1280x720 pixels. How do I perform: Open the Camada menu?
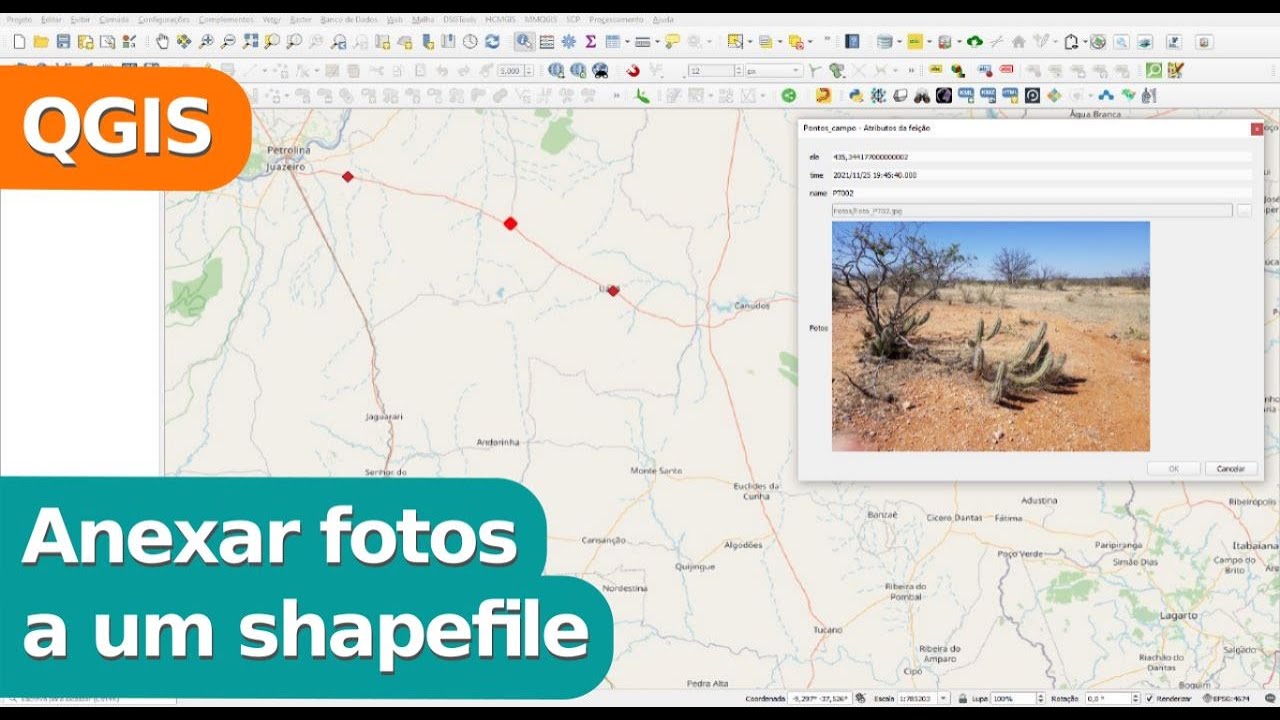pyautogui.click(x=114, y=19)
